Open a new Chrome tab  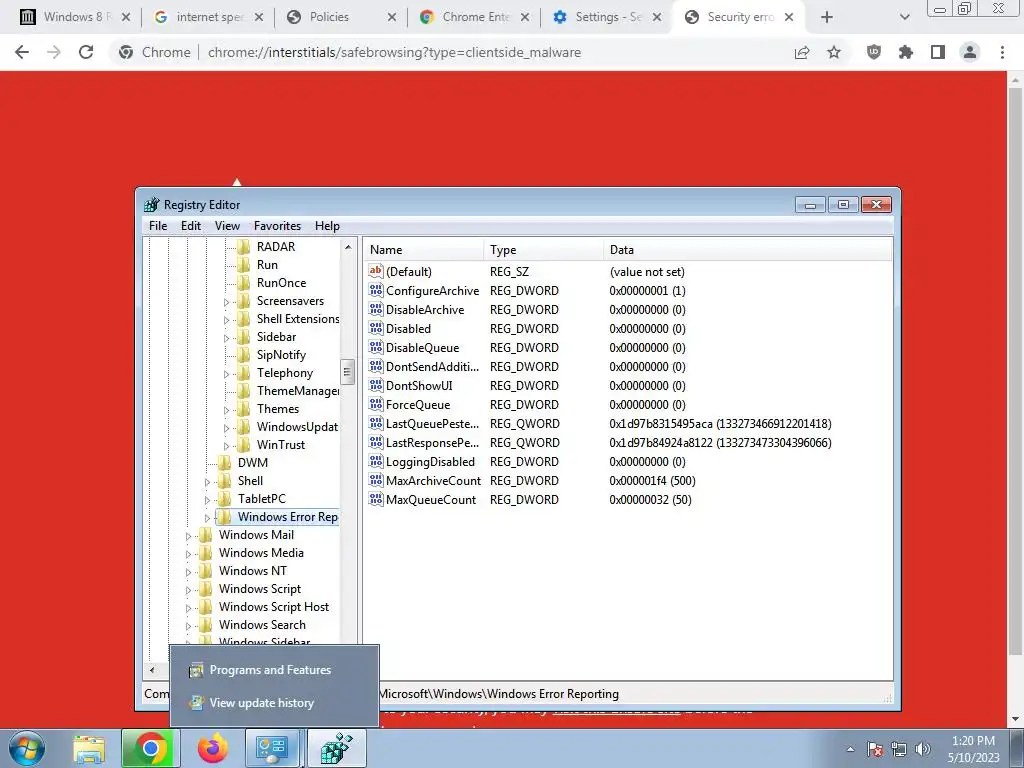pyautogui.click(x=827, y=17)
